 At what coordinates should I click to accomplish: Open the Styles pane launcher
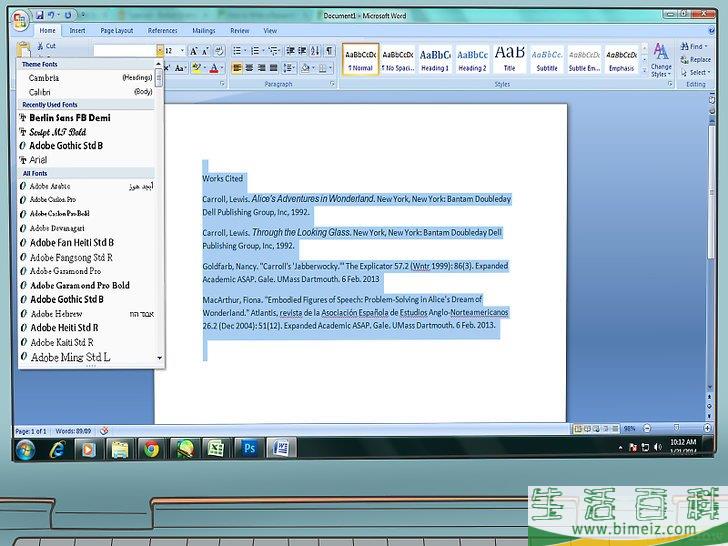(x=670, y=84)
